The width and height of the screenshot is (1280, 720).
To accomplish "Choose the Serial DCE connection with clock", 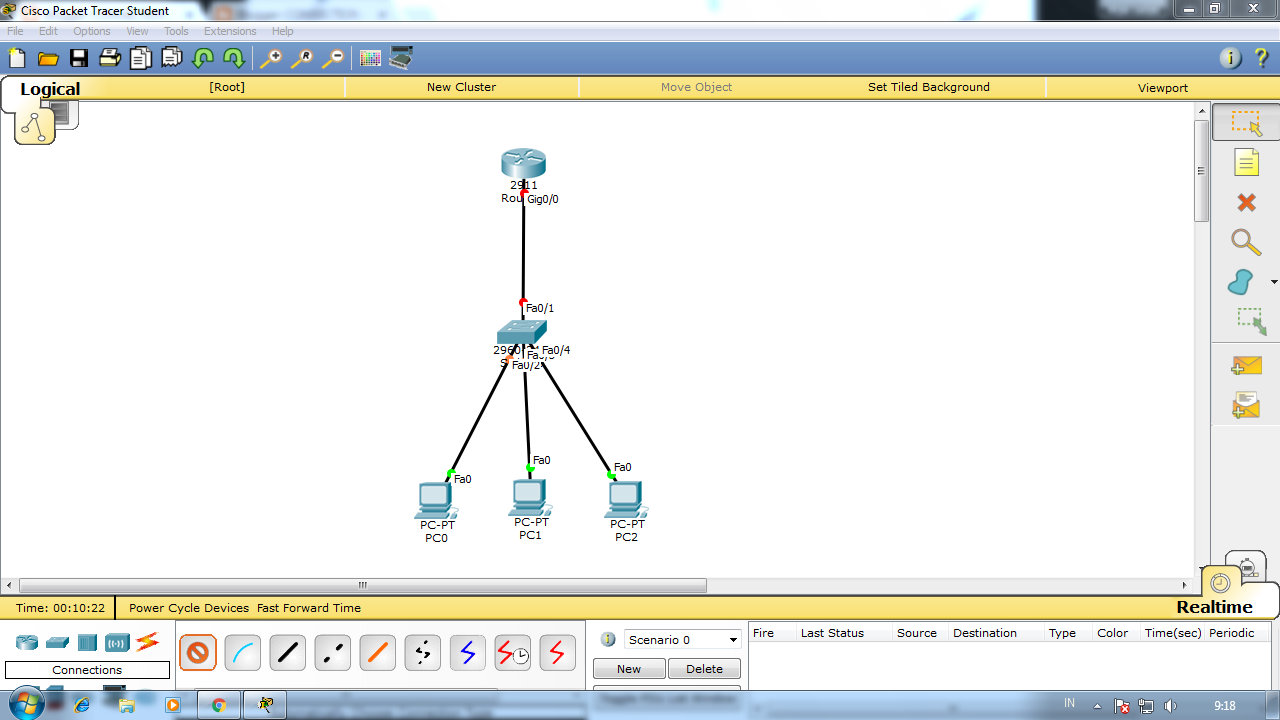I will pos(511,652).
